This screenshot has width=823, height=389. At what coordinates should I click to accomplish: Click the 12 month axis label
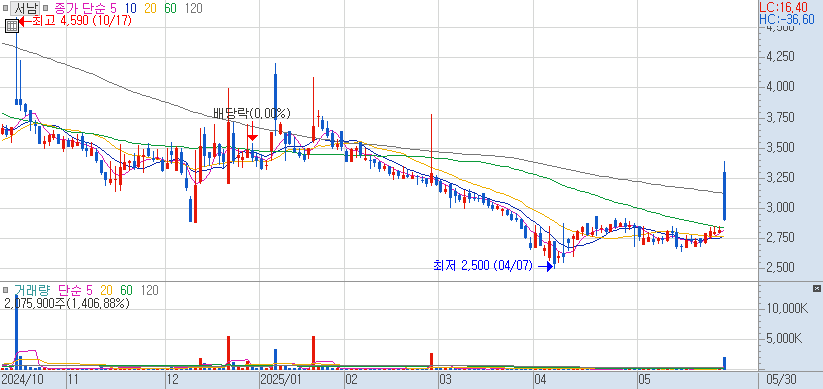coord(172,380)
